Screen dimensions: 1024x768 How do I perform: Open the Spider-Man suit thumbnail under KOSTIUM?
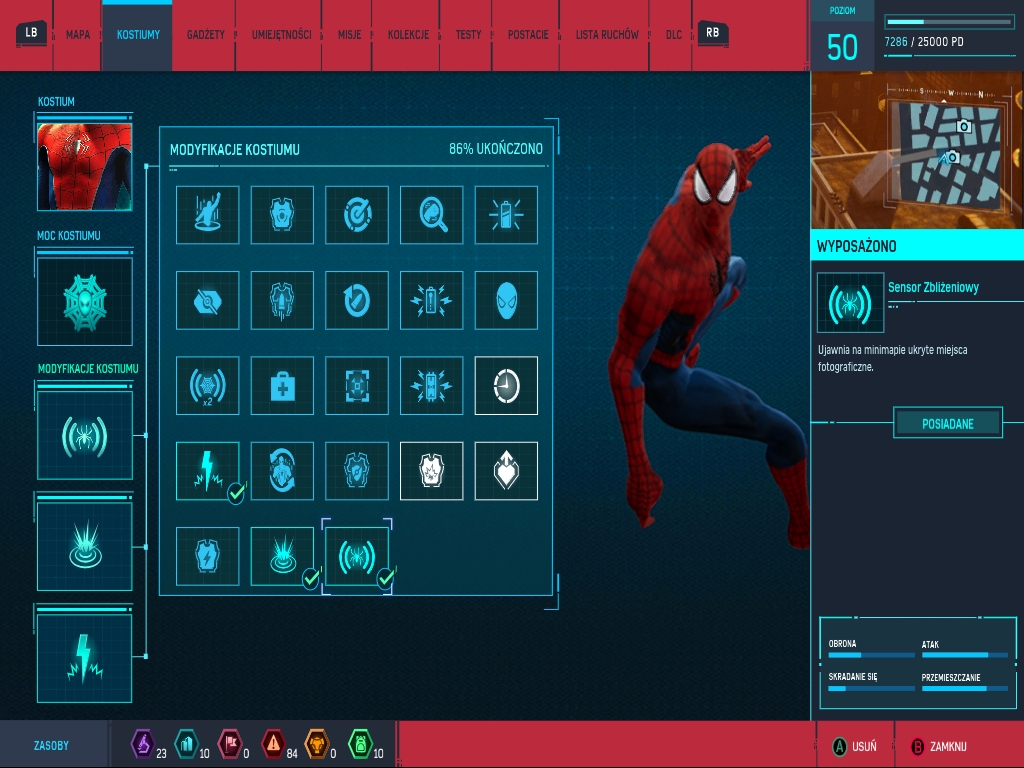coord(85,167)
